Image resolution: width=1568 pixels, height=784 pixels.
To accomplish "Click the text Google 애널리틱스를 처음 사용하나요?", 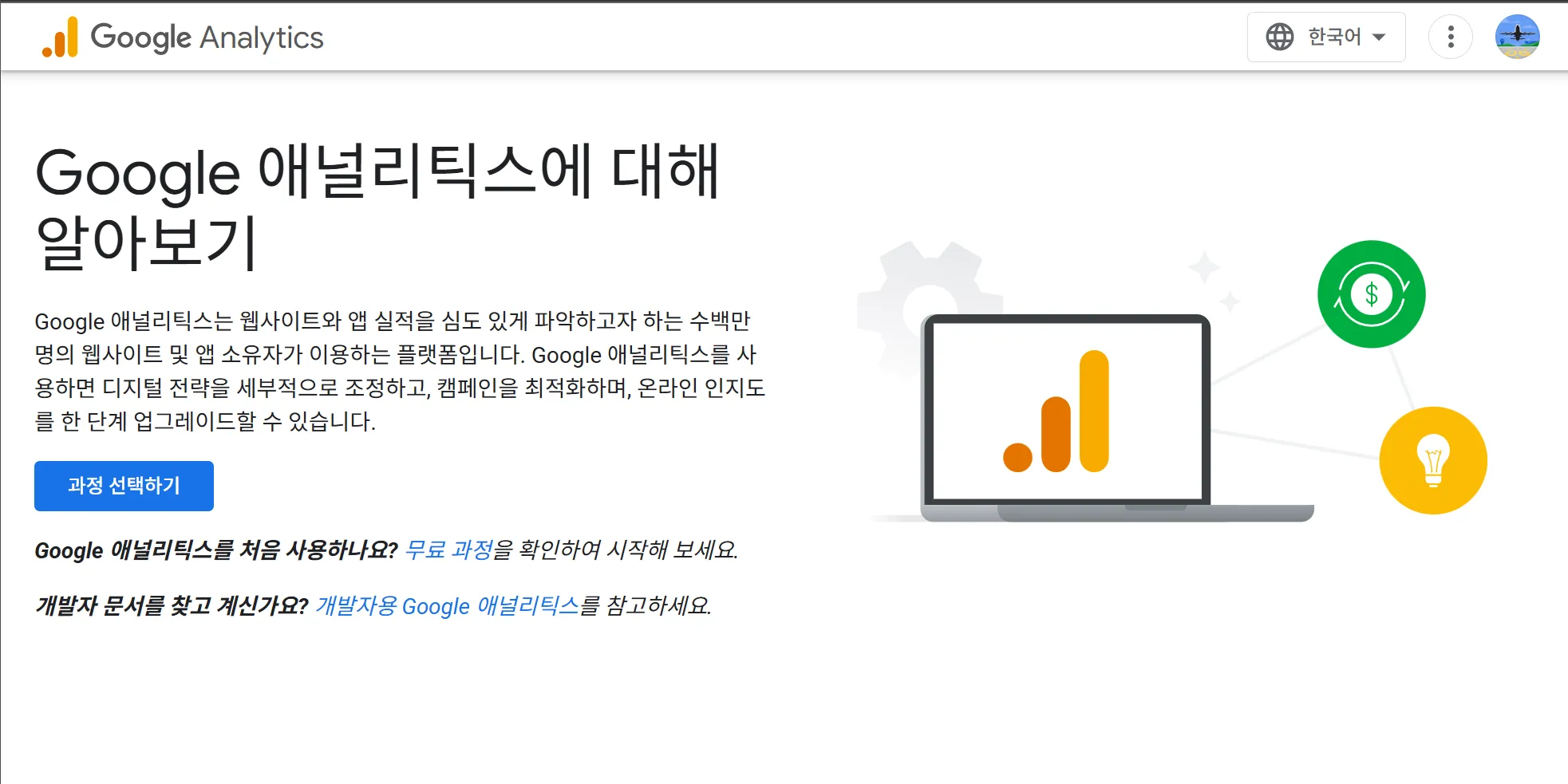I will point(216,550).
